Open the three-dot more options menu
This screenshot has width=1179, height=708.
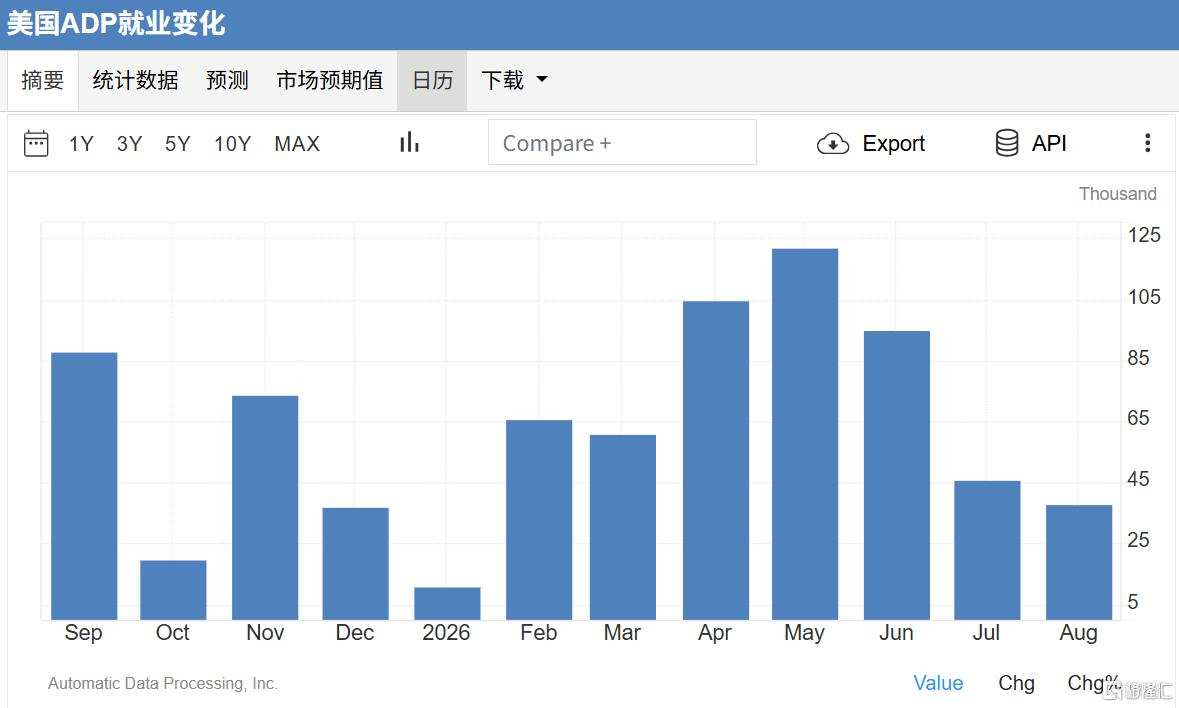(x=1147, y=143)
